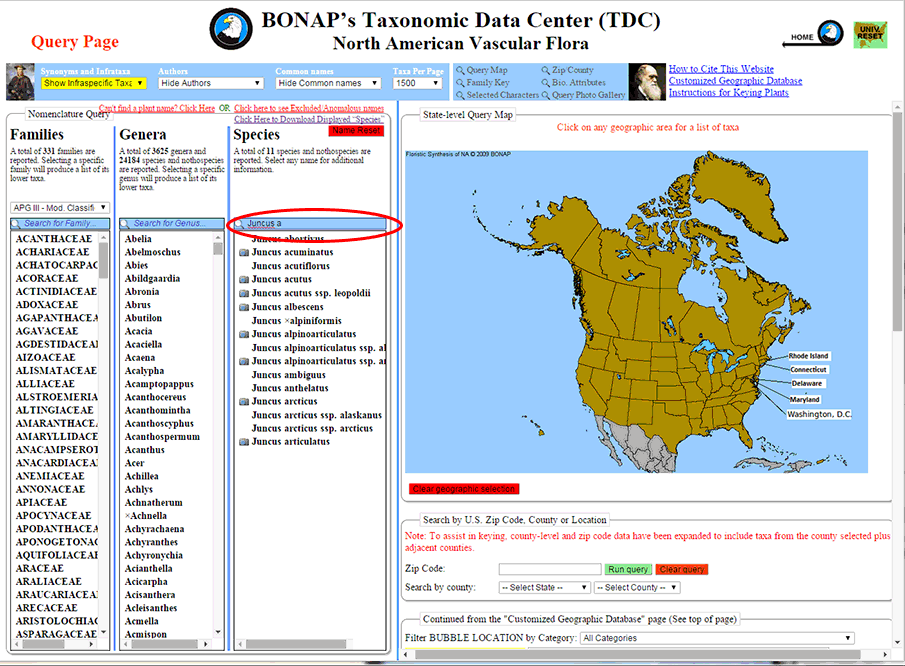905x666 pixels.
Task: Select ARACEAE in Families list
Action: (40, 568)
